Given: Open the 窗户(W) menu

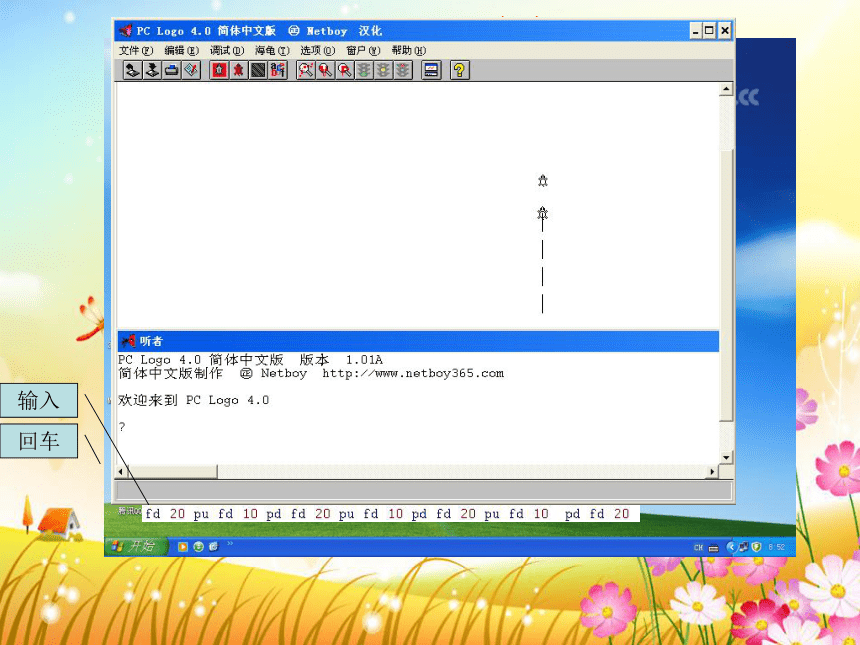Looking at the screenshot, I should pos(363,50).
